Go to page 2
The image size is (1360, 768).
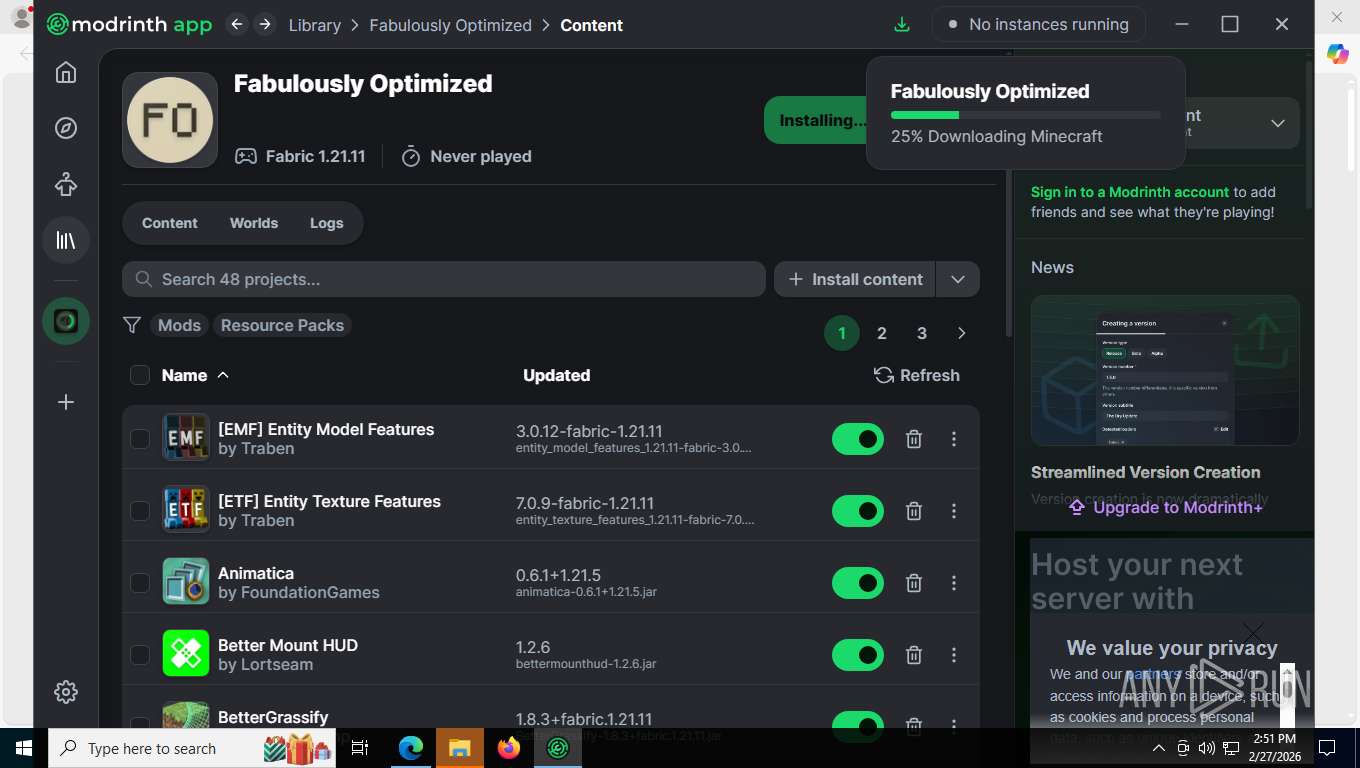coord(882,333)
